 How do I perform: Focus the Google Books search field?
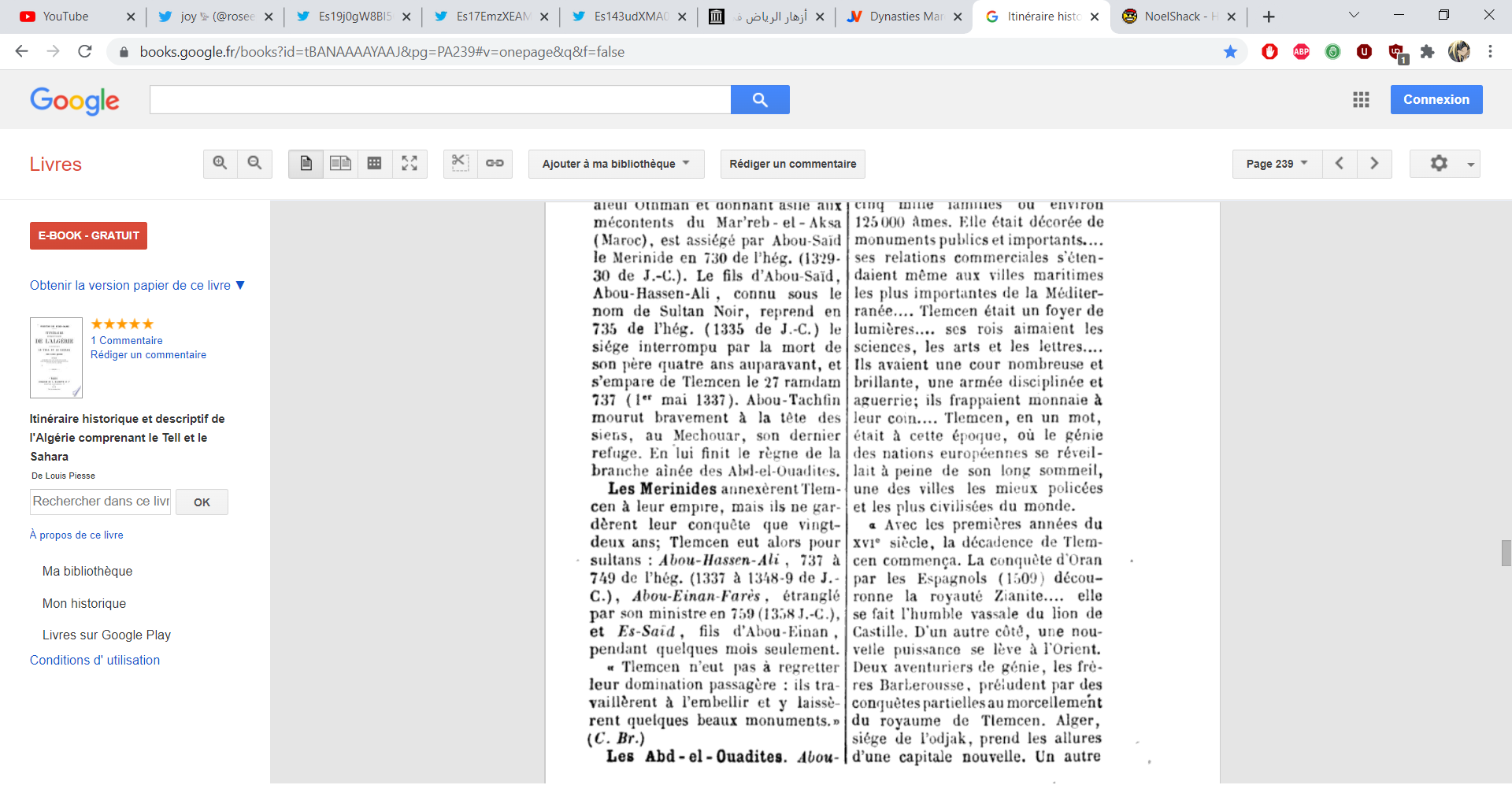(x=440, y=100)
